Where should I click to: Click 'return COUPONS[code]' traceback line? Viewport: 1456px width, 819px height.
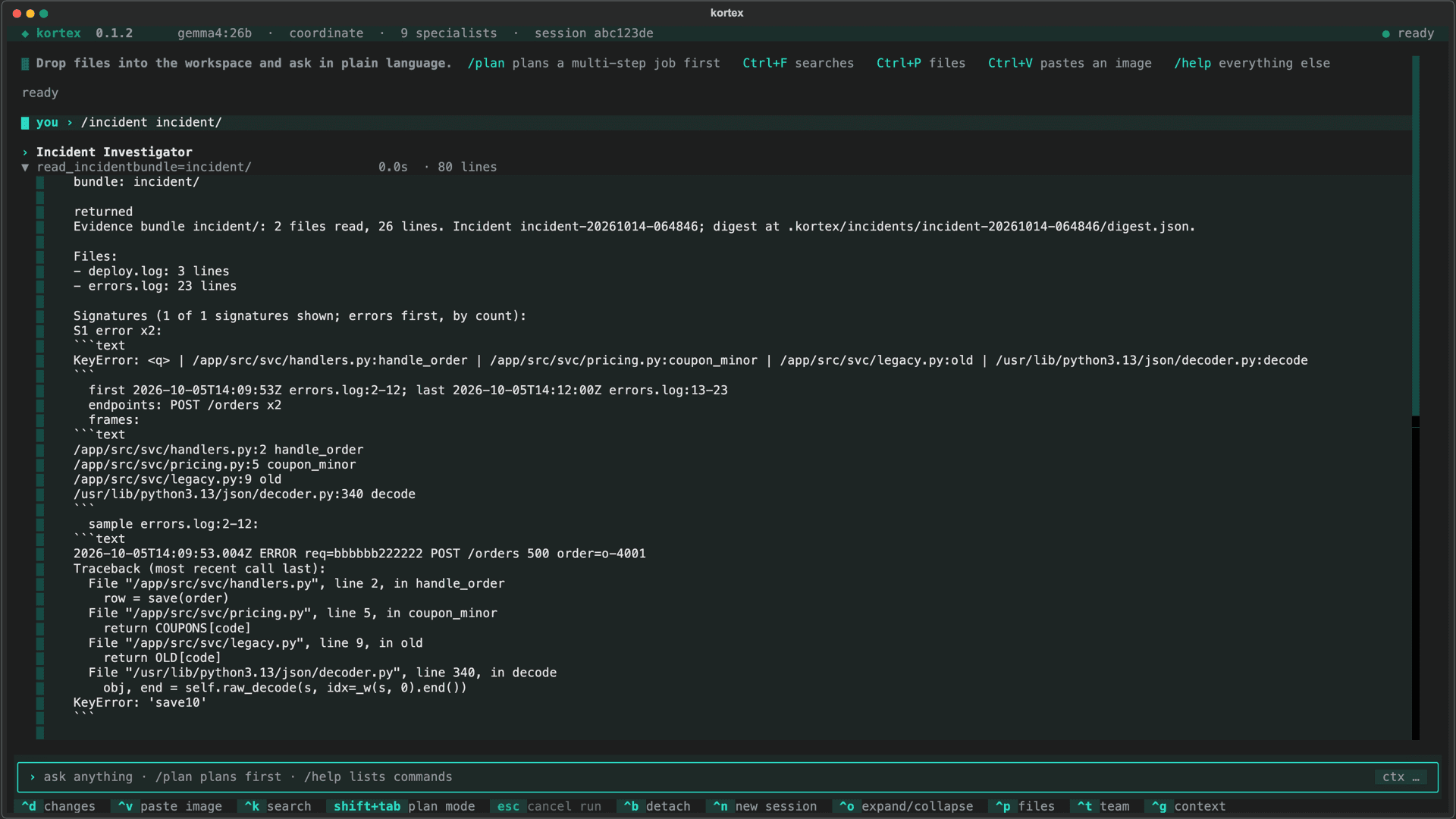pyautogui.click(x=177, y=628)
